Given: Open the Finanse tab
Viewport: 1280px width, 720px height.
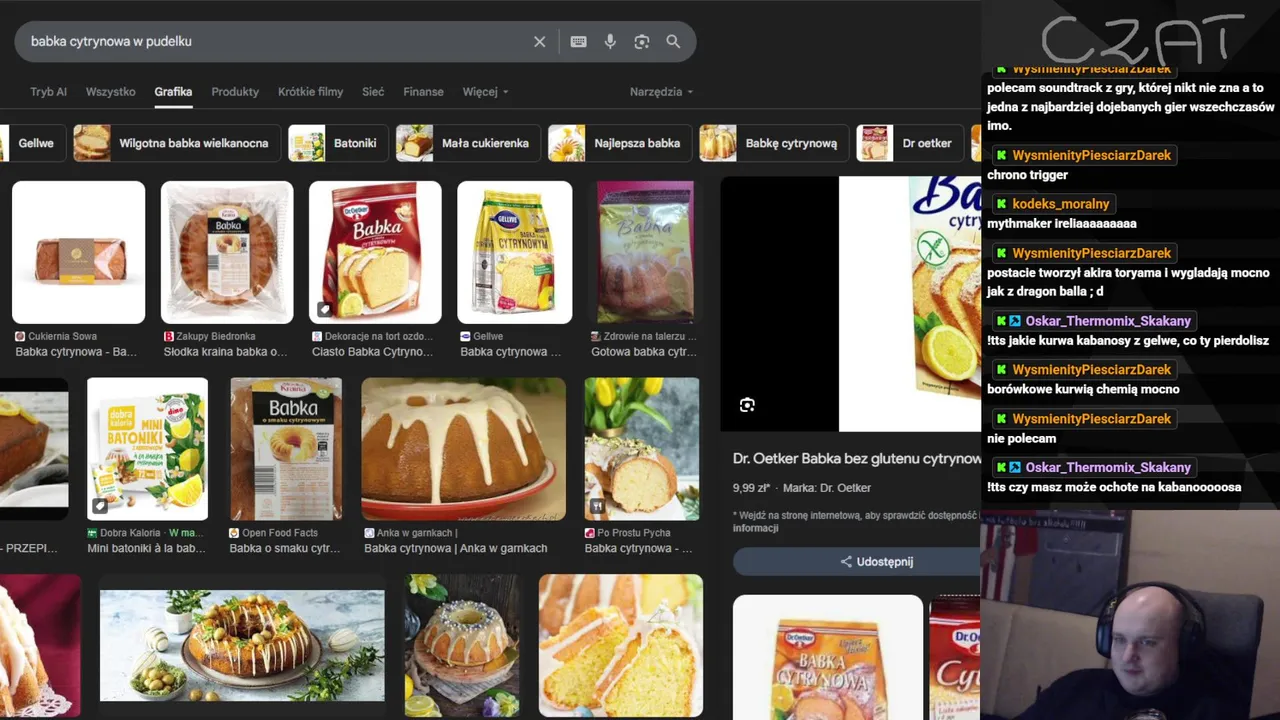Looking at the screenshot, I should 423,91.
